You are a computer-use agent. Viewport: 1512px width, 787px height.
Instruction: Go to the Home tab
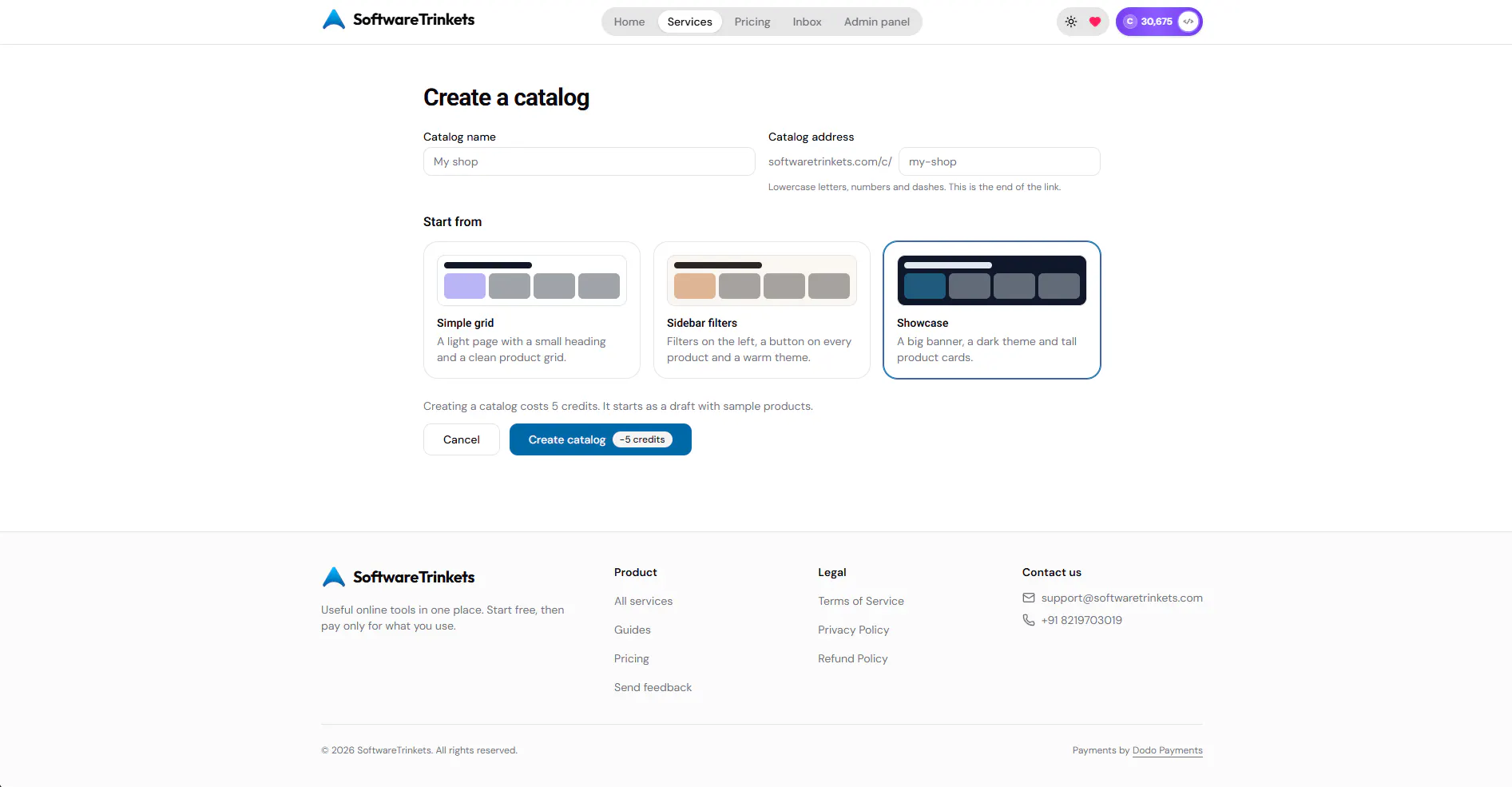(629, 22)
